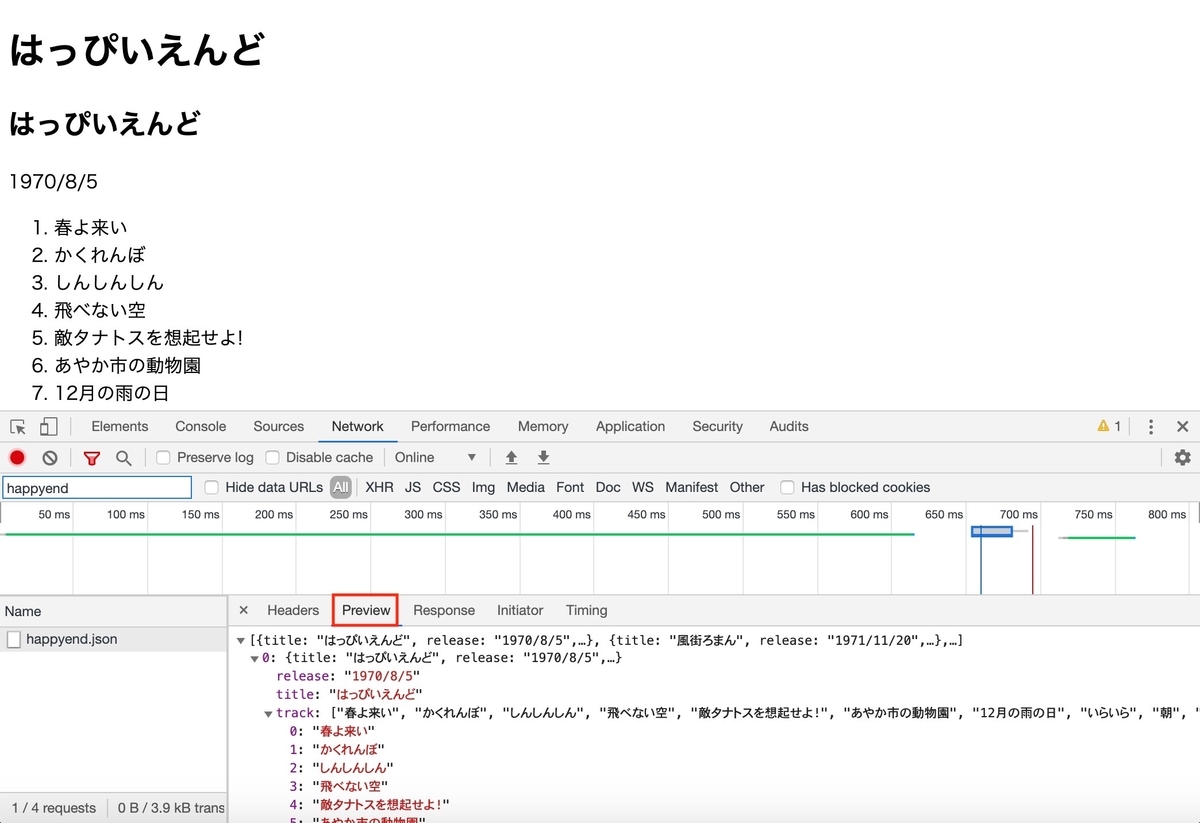Switch to the Response tab
Image resolution: width=1200 pixels, height=823 pixels.
point(444,610)
